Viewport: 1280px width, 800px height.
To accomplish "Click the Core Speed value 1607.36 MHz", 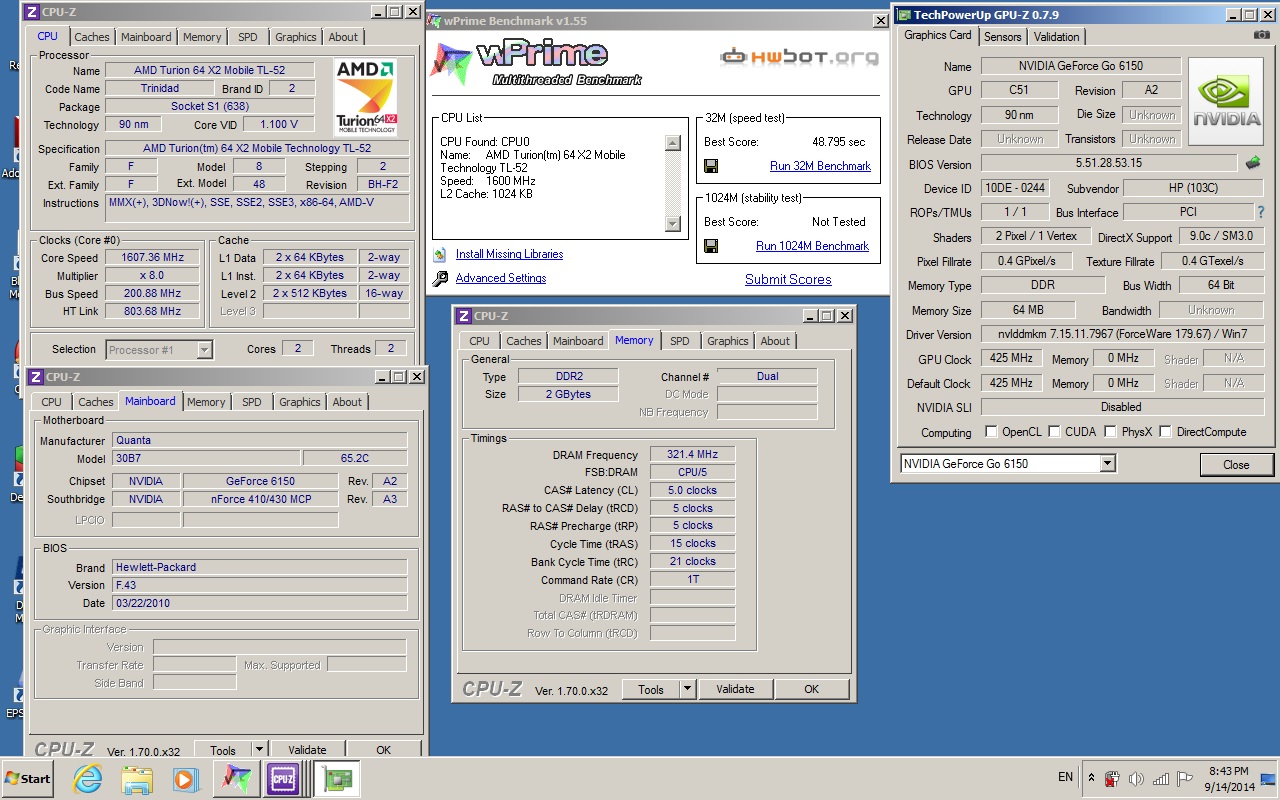I will tap(152, 258).
